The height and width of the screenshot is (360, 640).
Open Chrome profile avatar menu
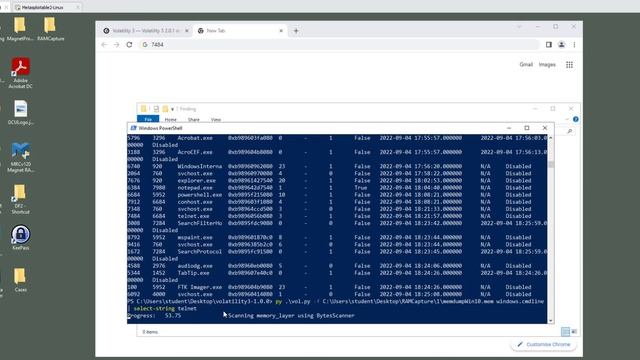[561, 44]
